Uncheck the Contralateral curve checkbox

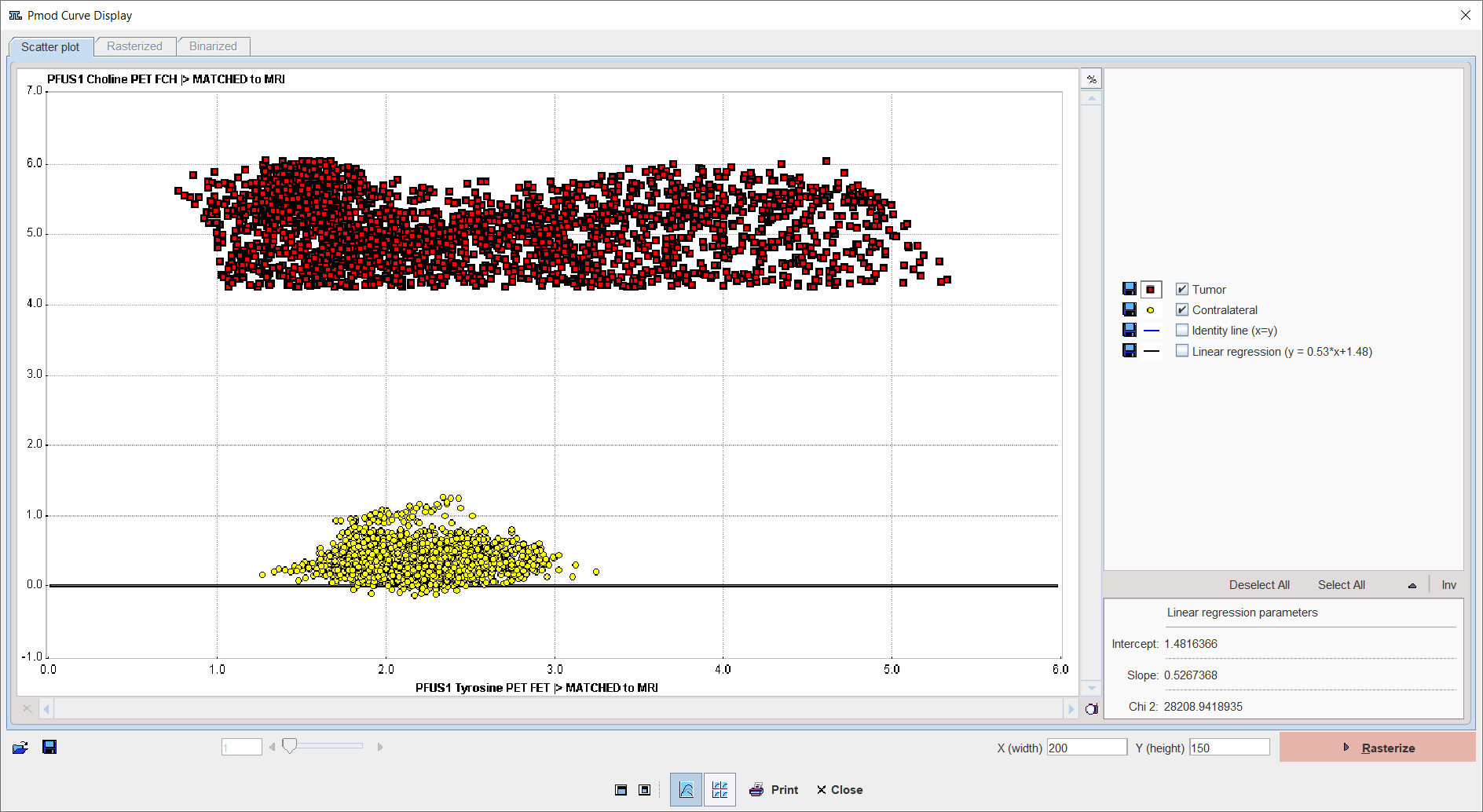pos(1181,309)
